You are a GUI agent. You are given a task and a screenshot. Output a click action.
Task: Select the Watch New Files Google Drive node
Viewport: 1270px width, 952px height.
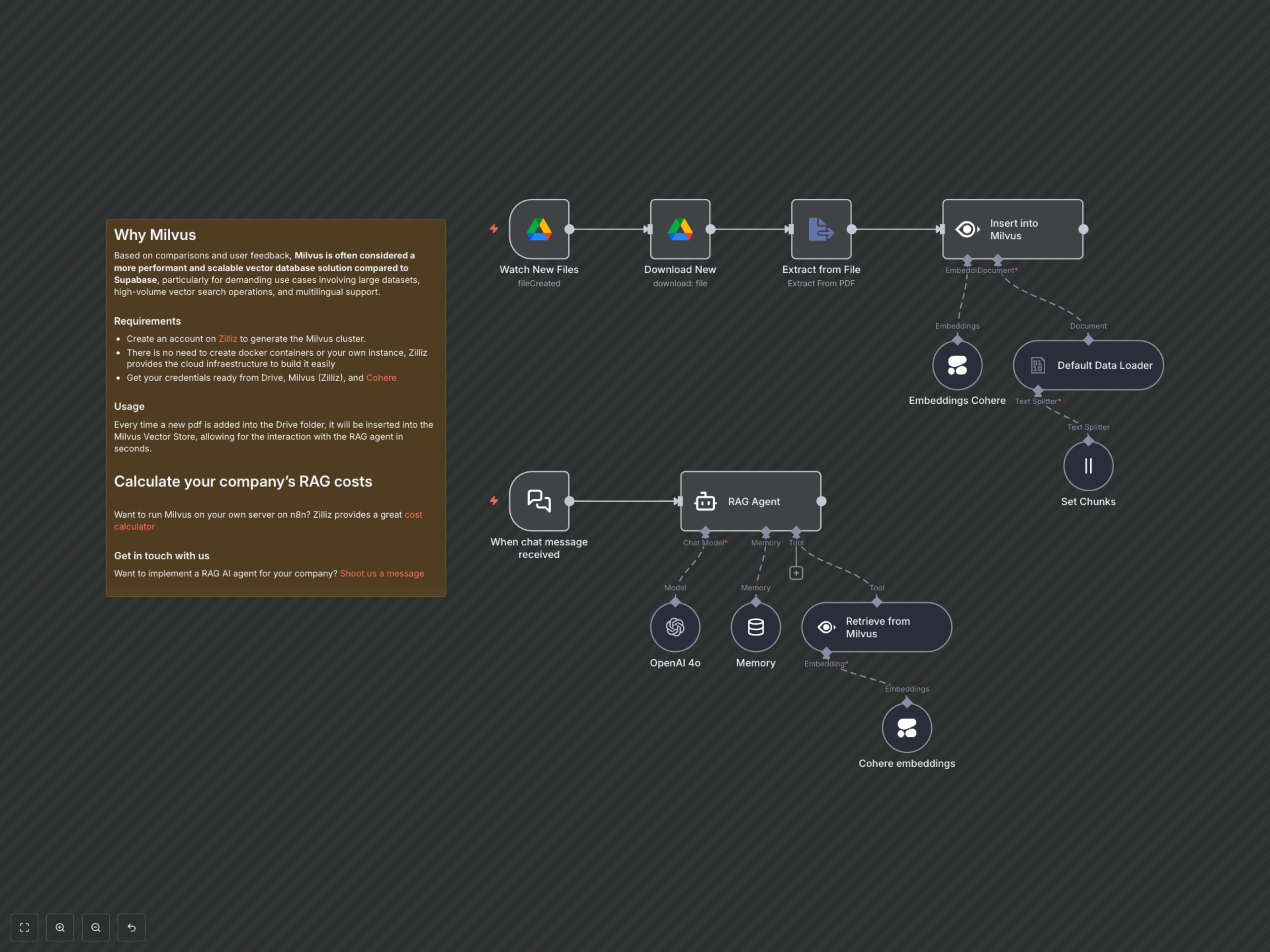click(x=538, y=229)
